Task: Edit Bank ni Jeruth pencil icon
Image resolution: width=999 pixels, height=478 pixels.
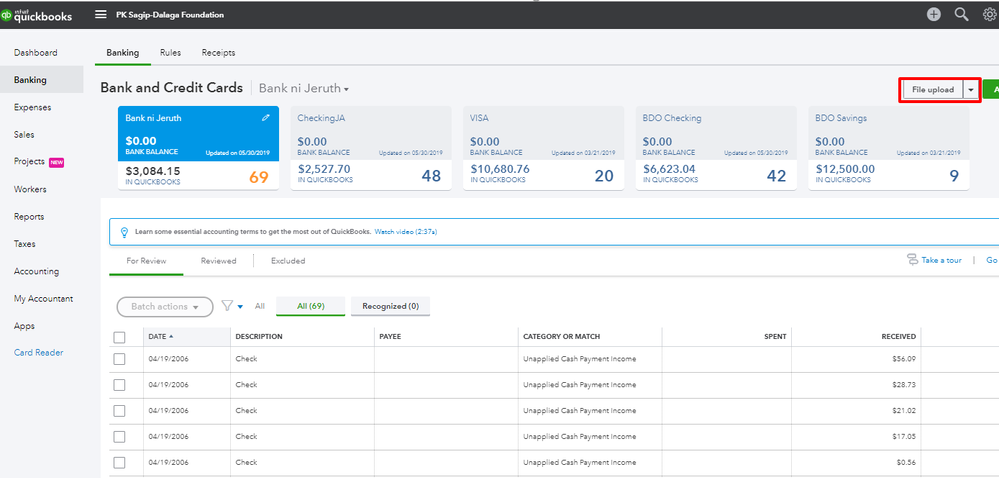Action: [266, 118]
